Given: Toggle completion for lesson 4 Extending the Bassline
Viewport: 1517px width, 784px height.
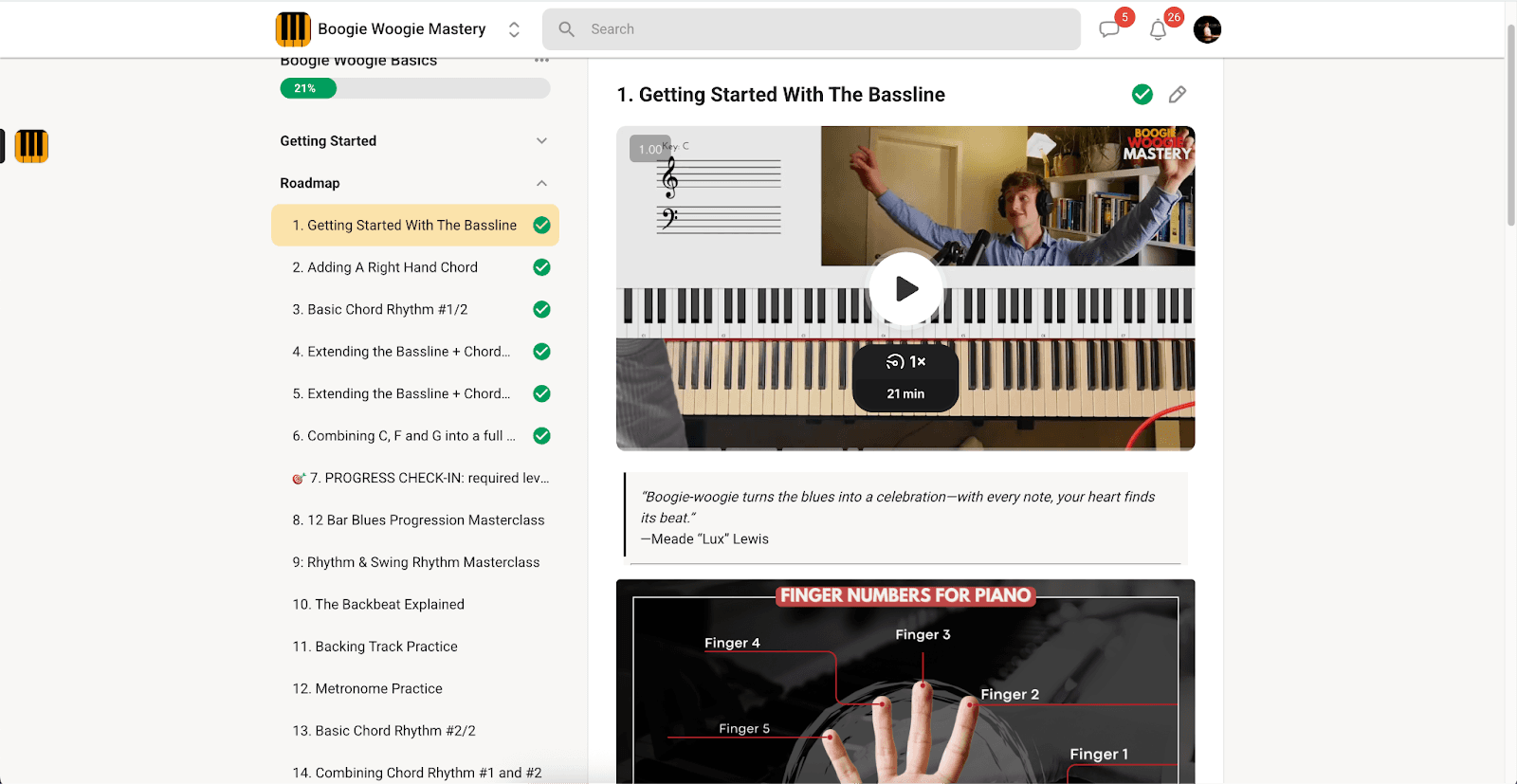Looking at the screenshot, I should point(541,352).
